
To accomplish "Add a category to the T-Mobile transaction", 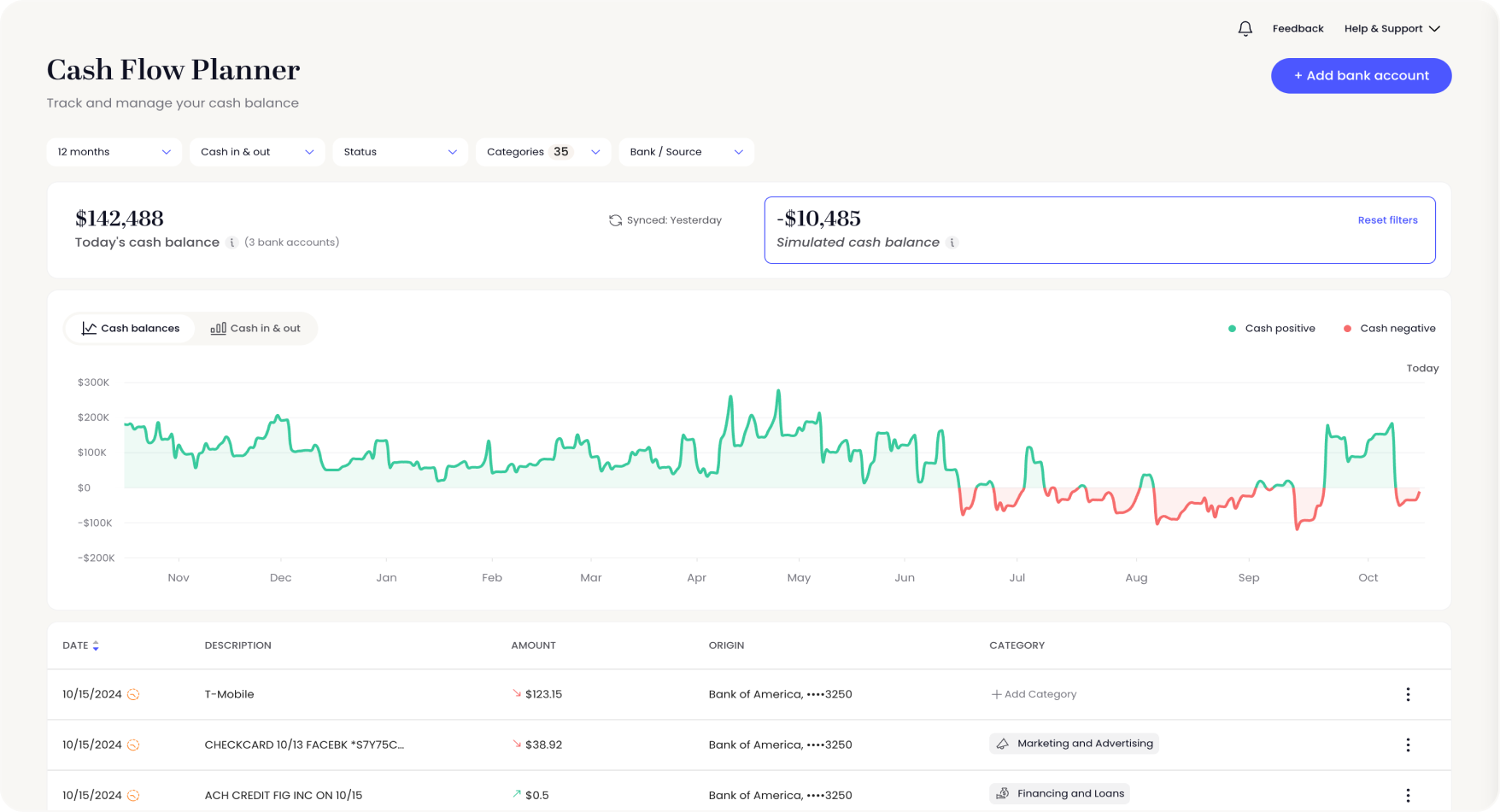I will pyautogui.click(x=1034, y=694).
